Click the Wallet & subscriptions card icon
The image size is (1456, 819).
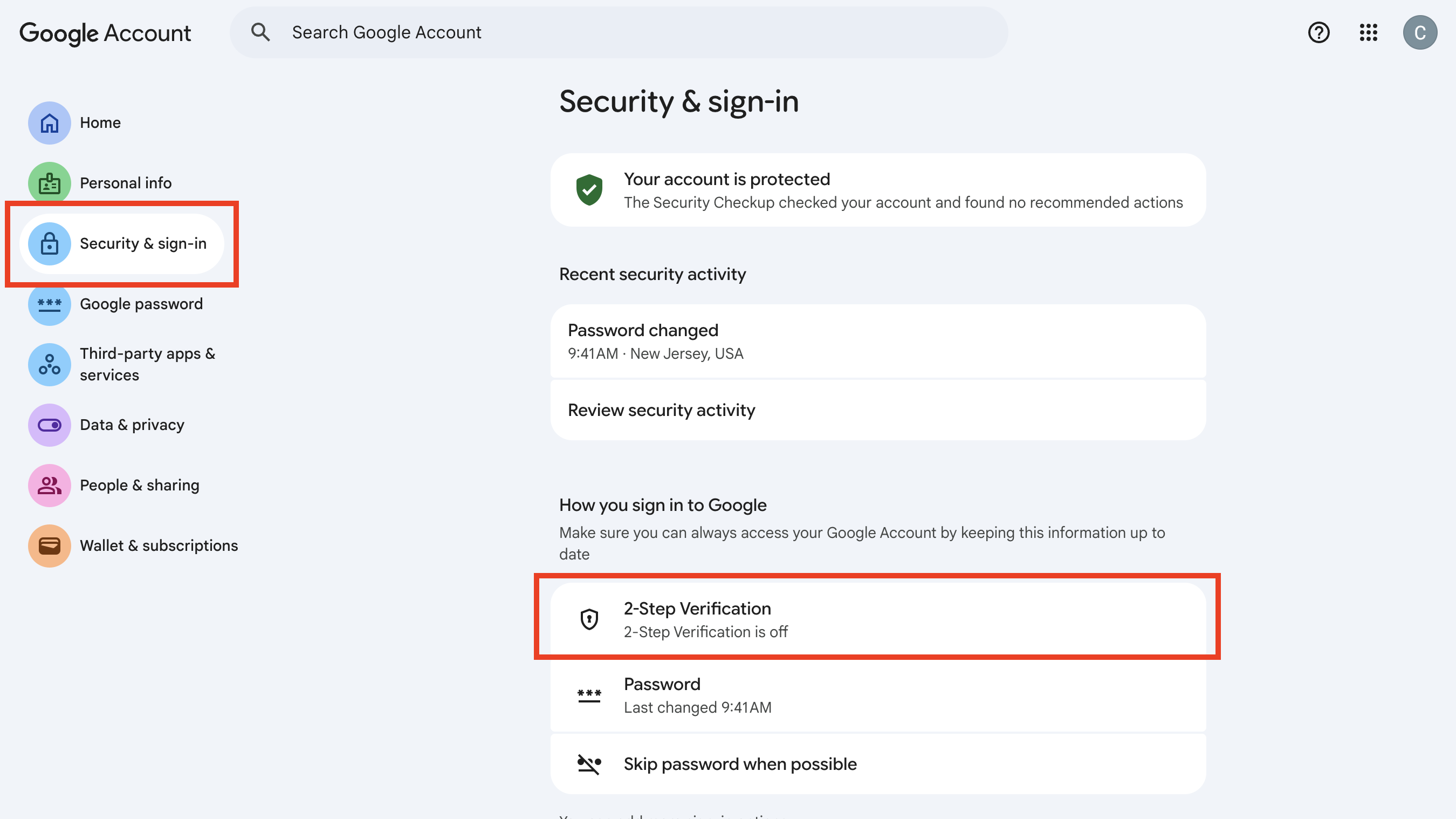click(49, 546)
